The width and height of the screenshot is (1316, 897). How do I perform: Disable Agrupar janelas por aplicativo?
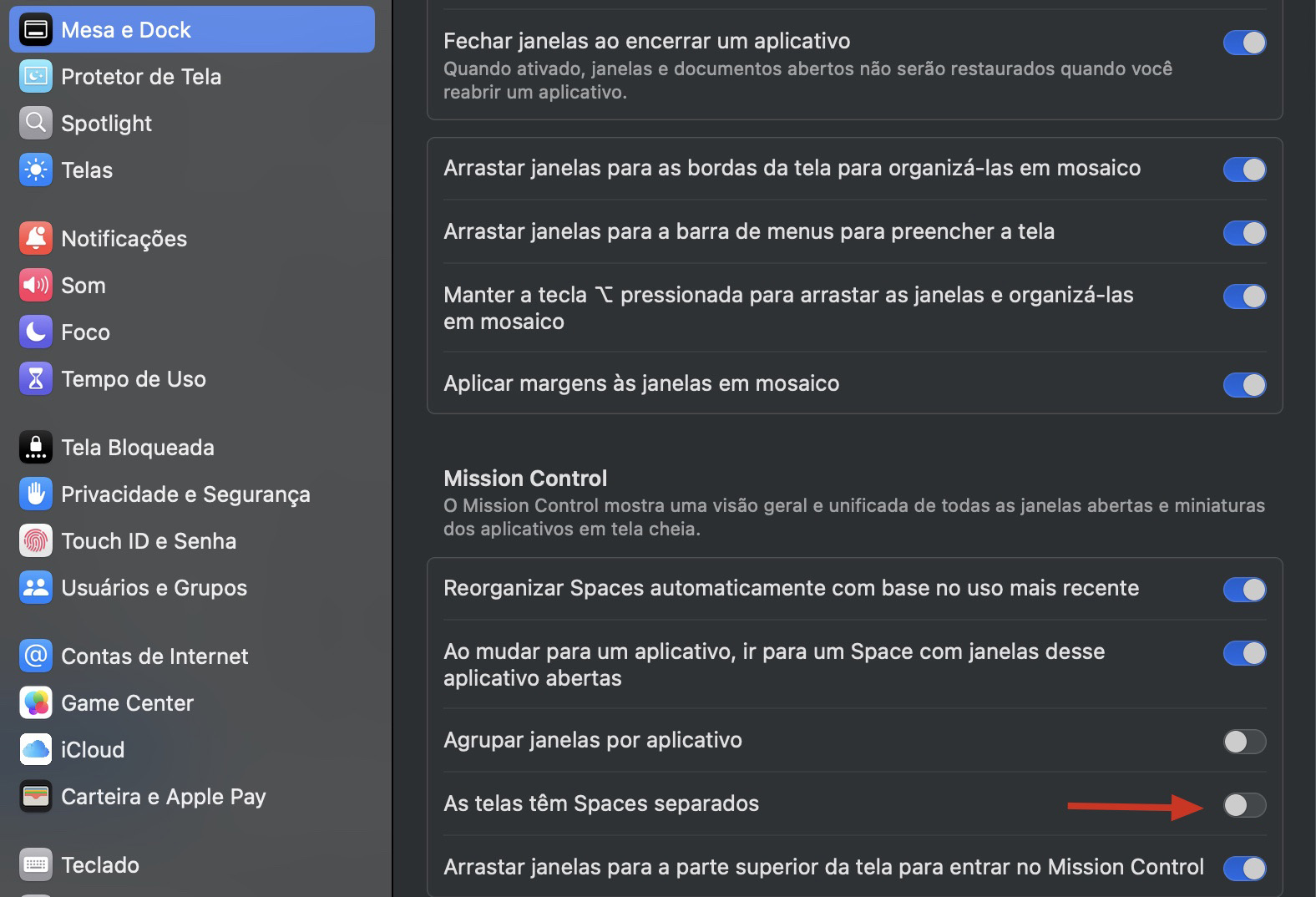point(1243,740)
